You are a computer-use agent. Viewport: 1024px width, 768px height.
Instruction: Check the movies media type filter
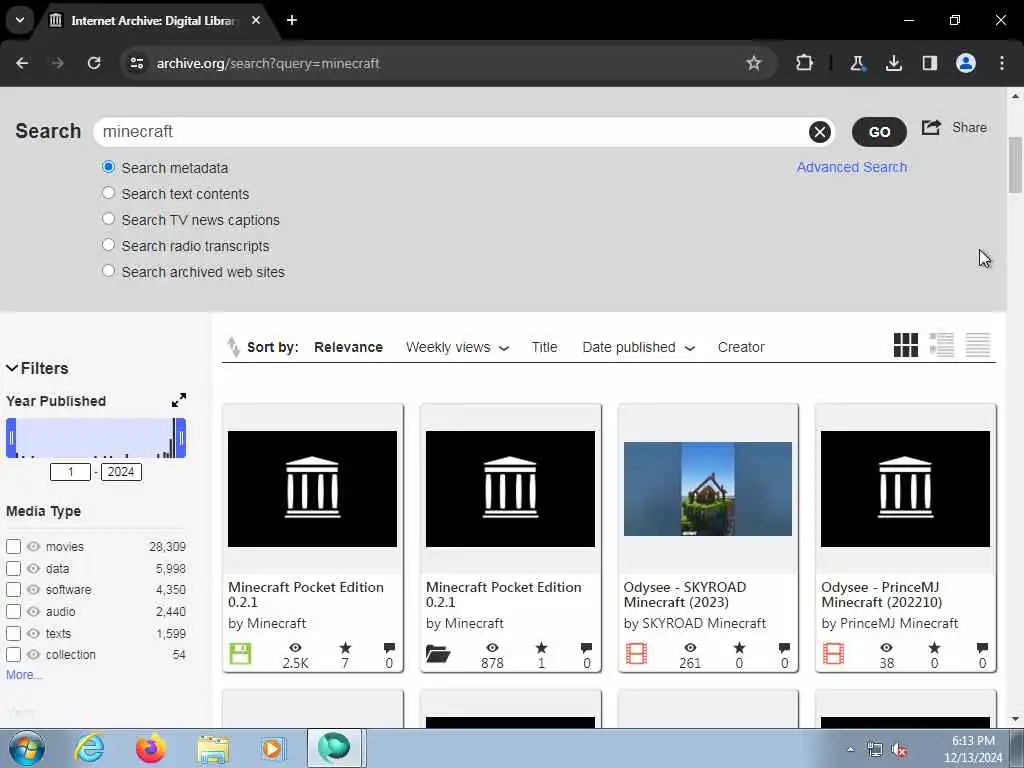click(14, 547)
